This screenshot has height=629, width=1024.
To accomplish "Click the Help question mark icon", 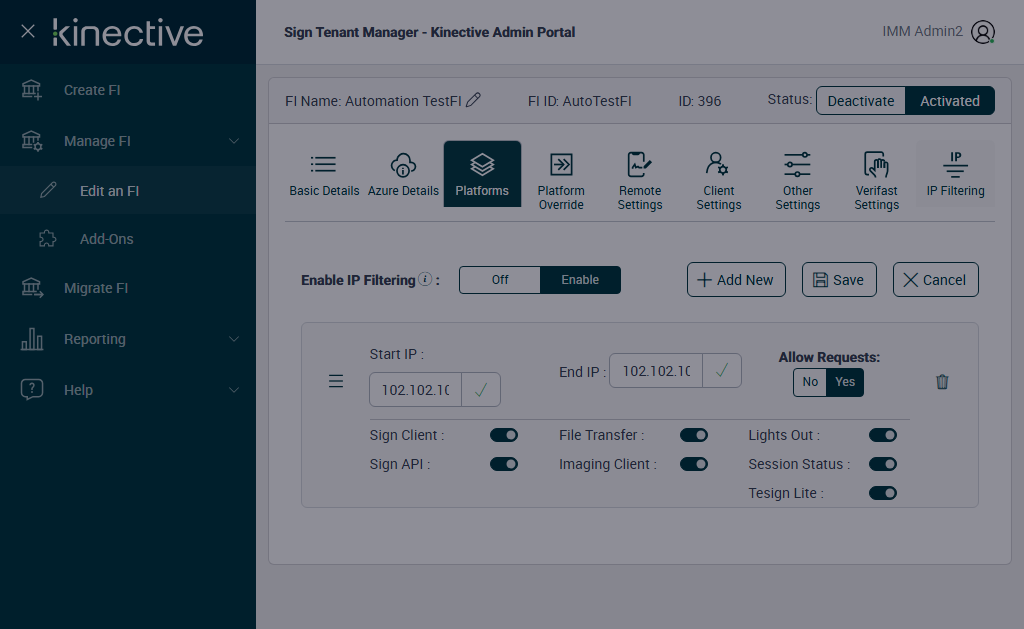I will [32, 389].
